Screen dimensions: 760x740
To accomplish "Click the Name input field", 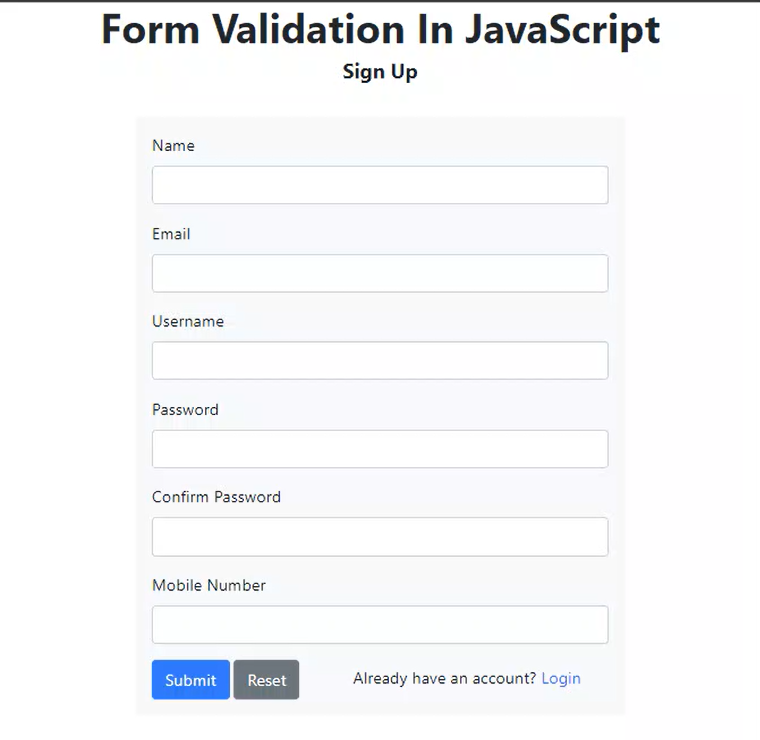I will coord(380,185).
